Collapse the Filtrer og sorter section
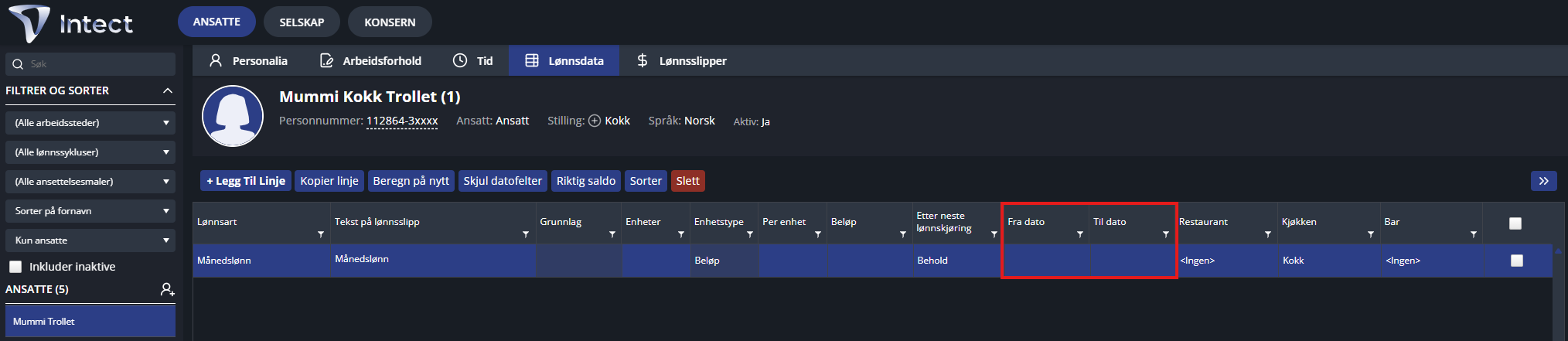The width and height of the screenshot is (1568, 341). [x=167, y=90]
